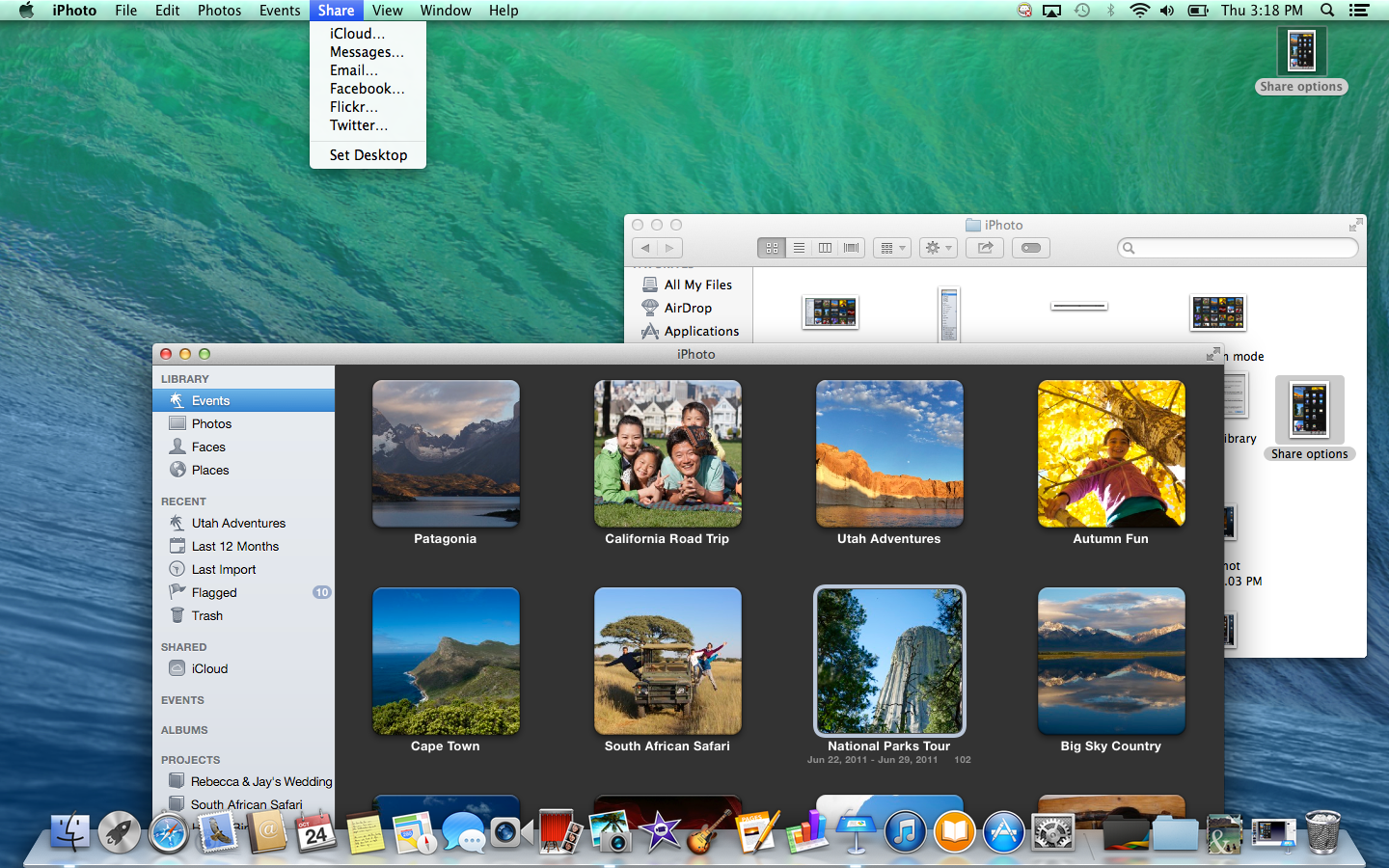Viewport: 1389px width, 868px height.
Task: Open the Photos menu in menu bar
Action: tap(220, 11)
